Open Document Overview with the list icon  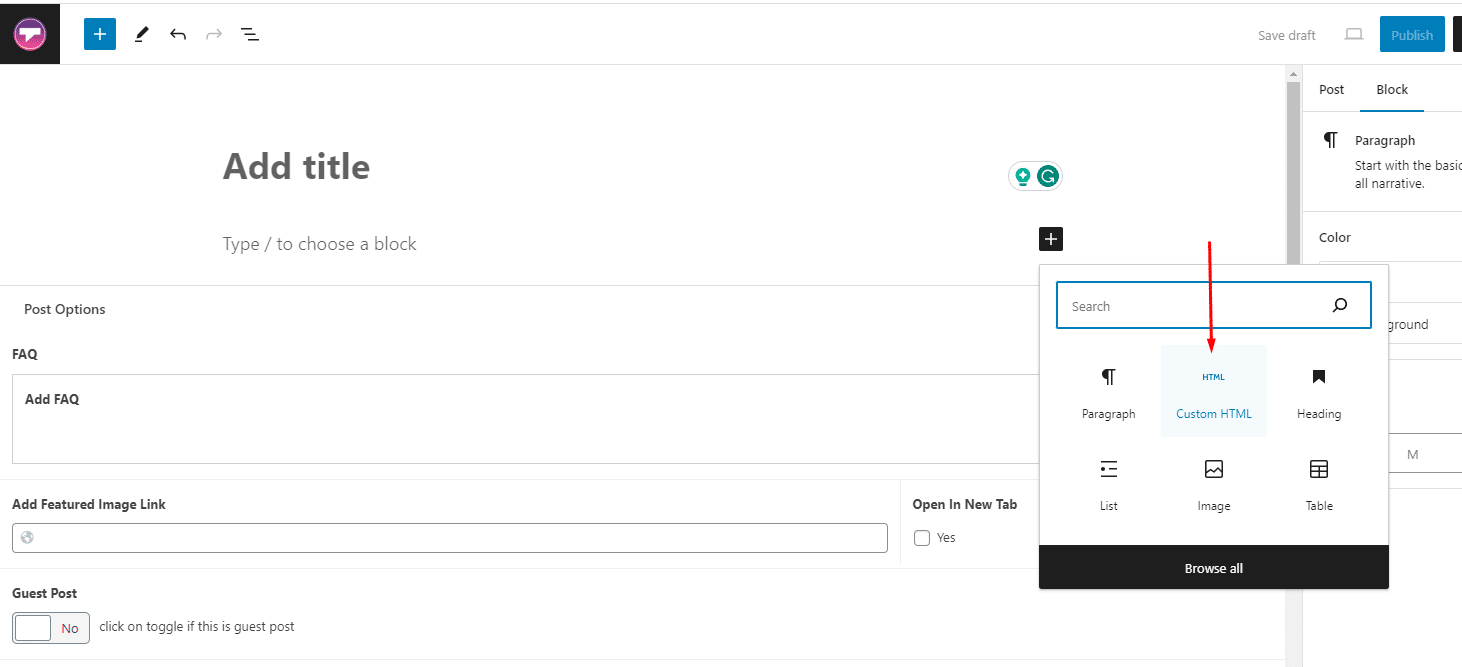(x=249, y=33)
